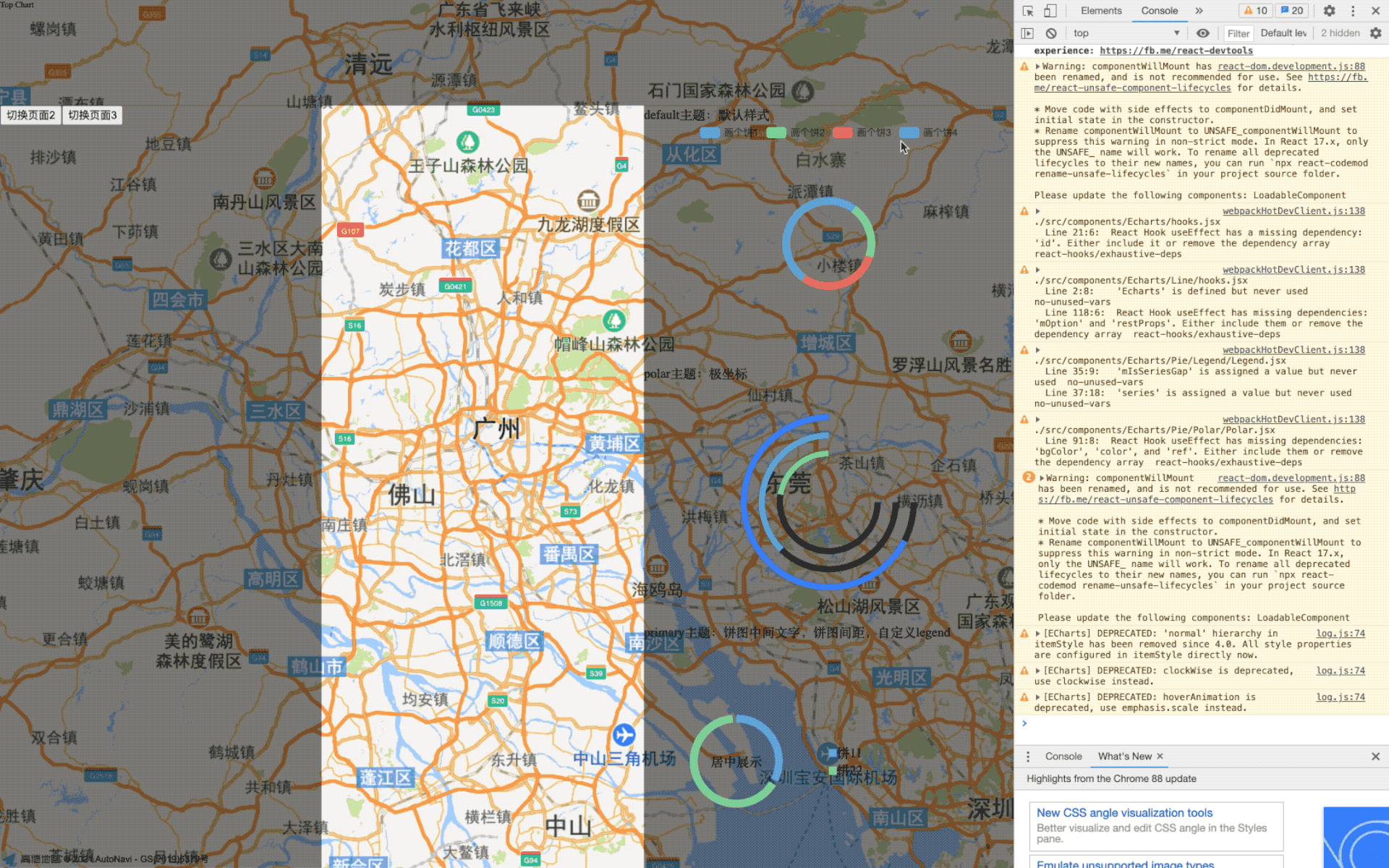
Task: Click the 切换页面2 button
Action: 31,115
